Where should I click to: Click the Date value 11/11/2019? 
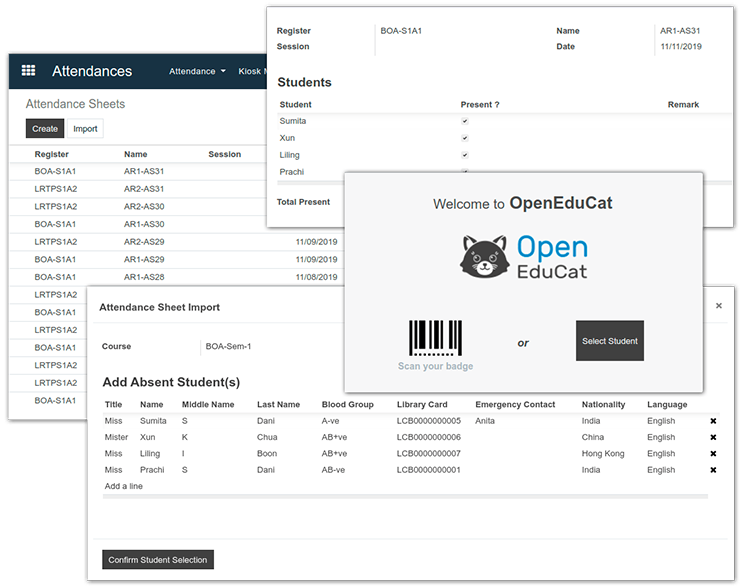tap(681, 46)
